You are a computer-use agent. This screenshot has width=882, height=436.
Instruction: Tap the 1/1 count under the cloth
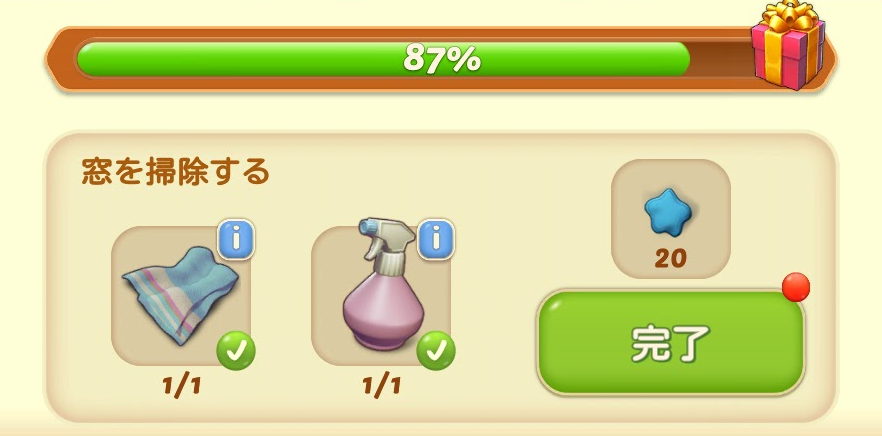(x=182, y=386)
